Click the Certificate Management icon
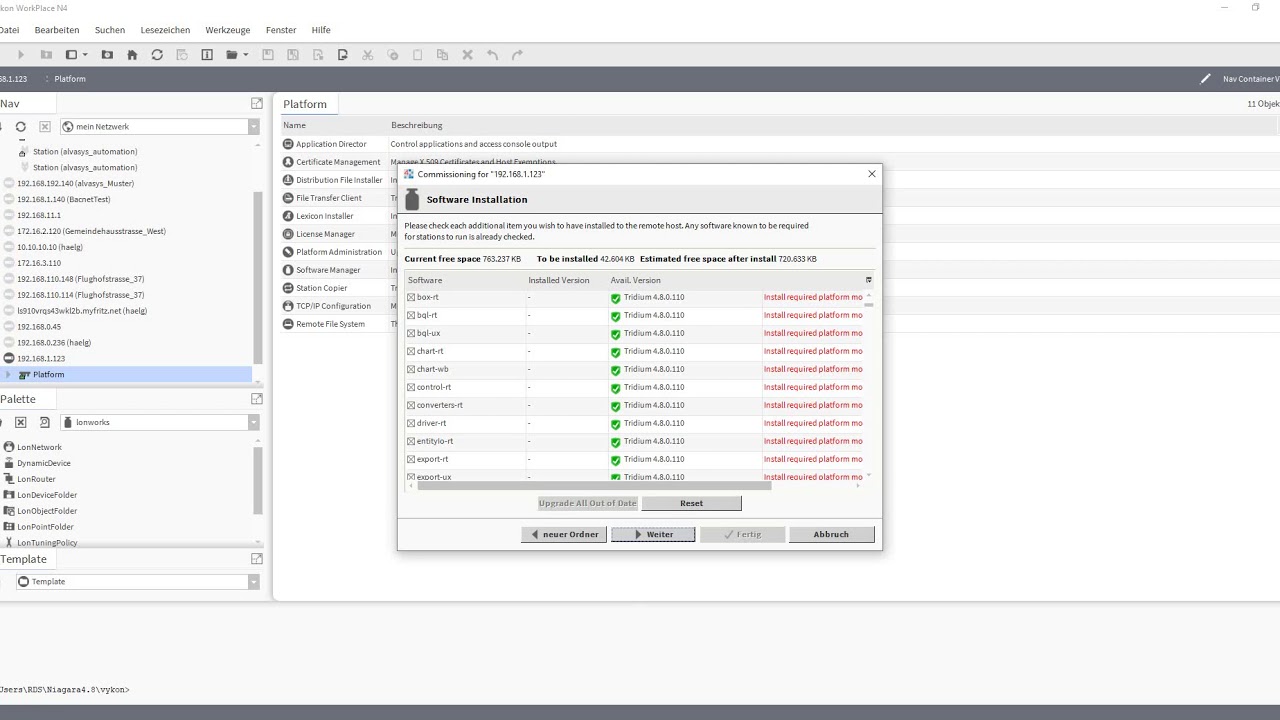 point(288,162)
